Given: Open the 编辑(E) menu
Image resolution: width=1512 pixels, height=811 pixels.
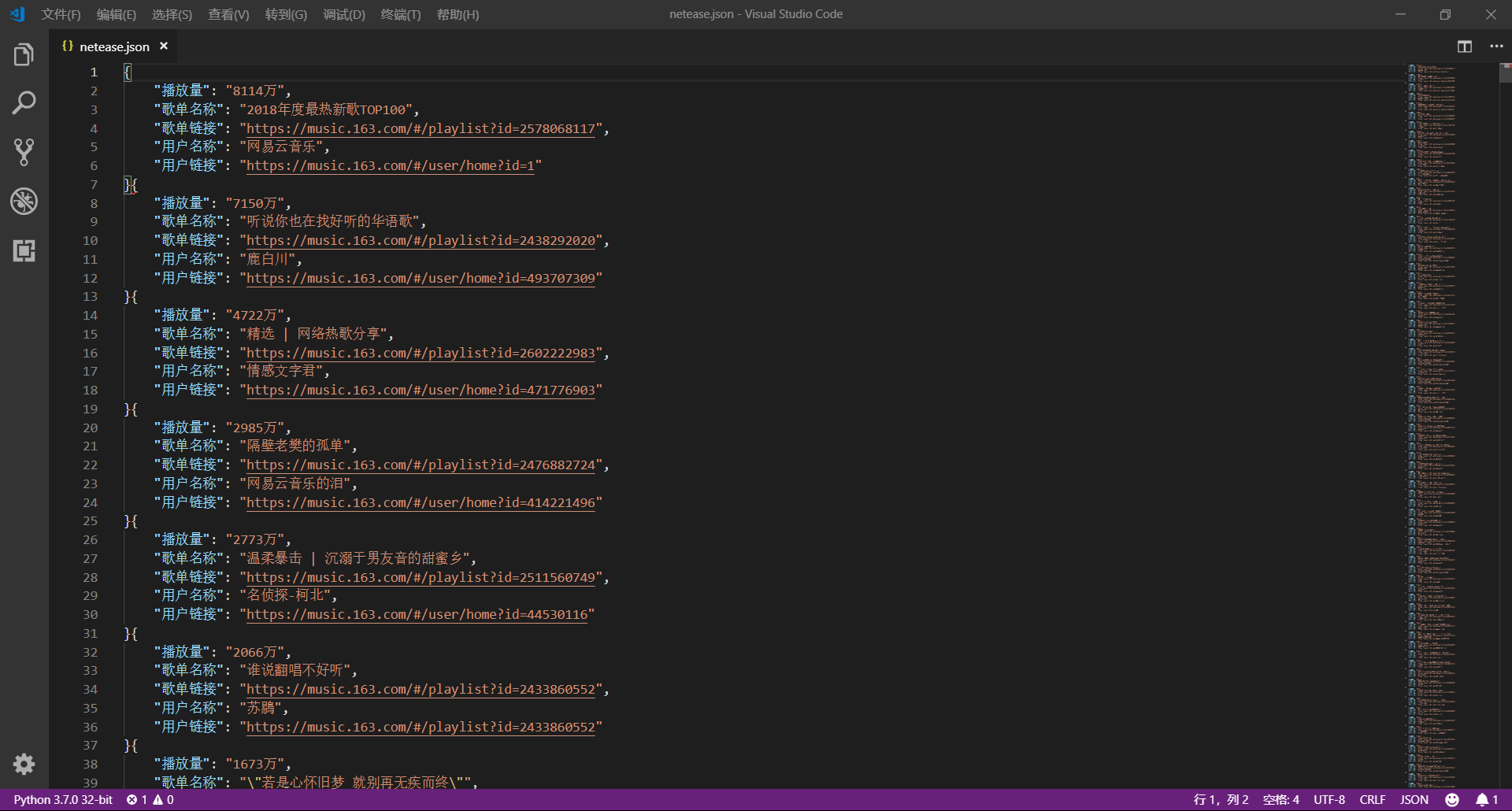Looking at the screenshot, I should click(x=116, y=14).
